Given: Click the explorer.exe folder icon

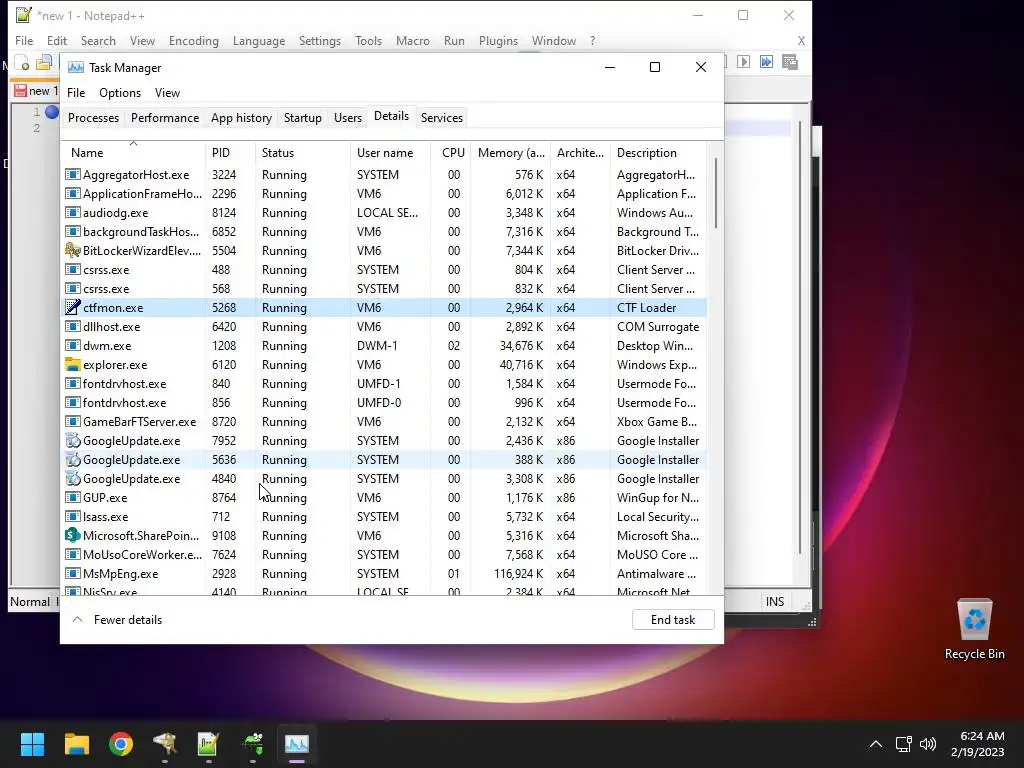Looking at the screenshot, I should click(72, 364).
